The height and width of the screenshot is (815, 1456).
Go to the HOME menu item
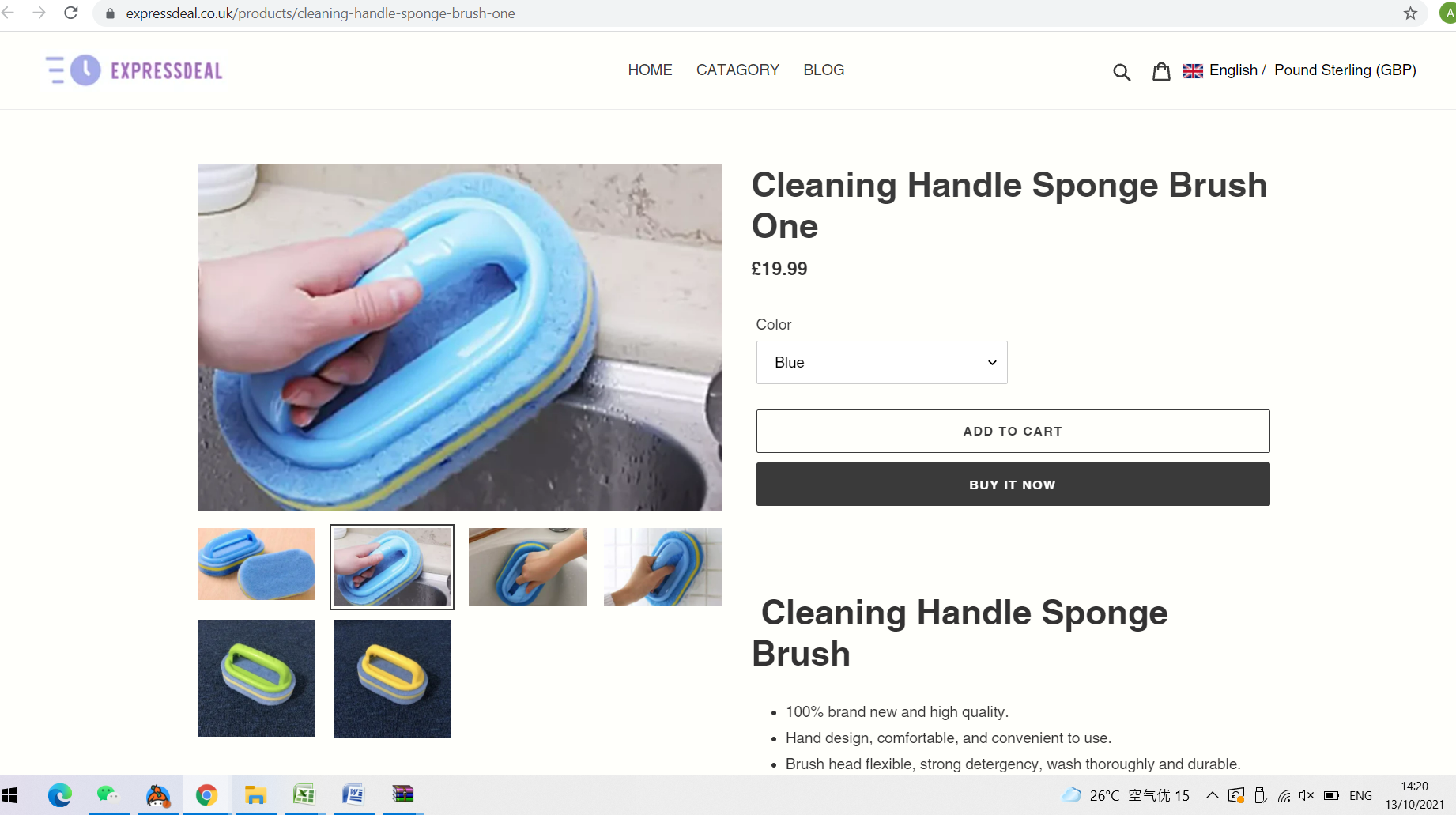(x=650, y=70)
